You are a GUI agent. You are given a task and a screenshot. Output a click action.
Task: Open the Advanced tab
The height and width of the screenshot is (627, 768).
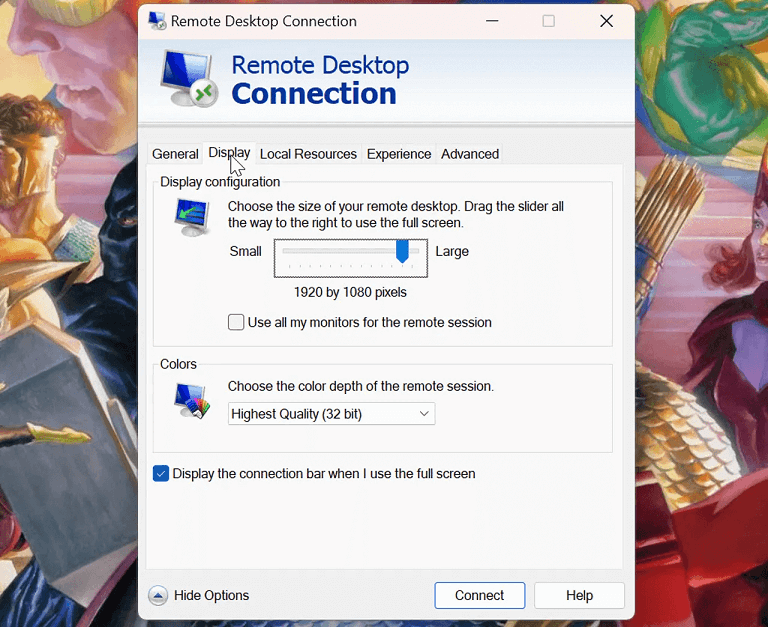click(x=470, y=154)
